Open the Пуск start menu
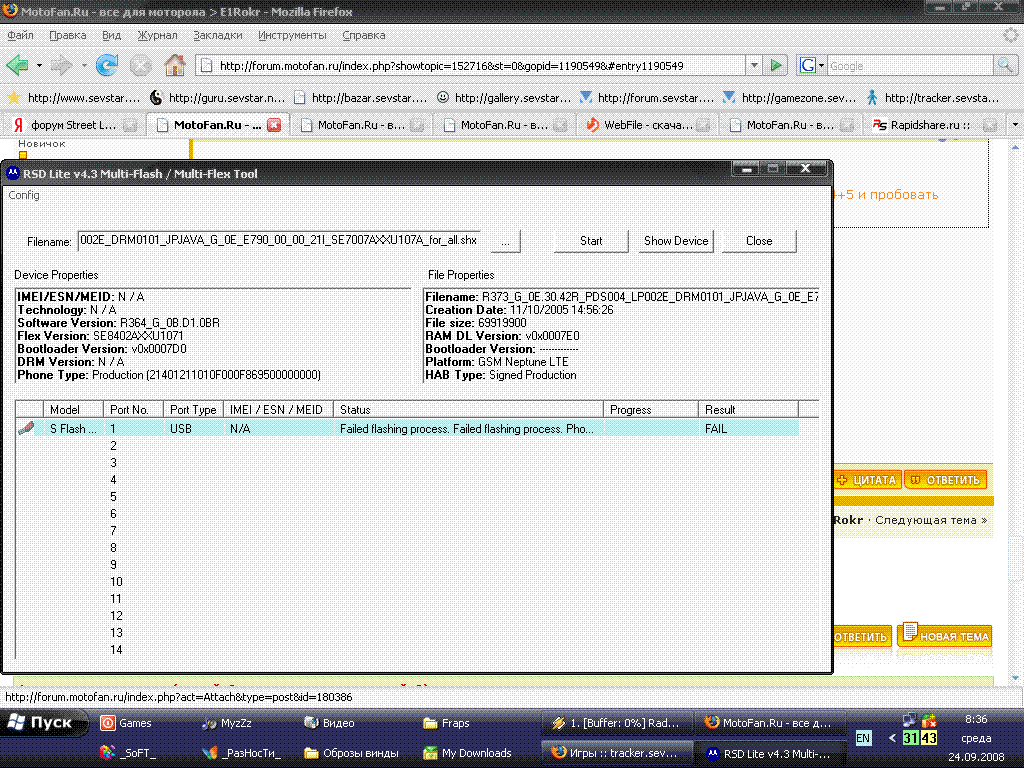 coord(43,723)
